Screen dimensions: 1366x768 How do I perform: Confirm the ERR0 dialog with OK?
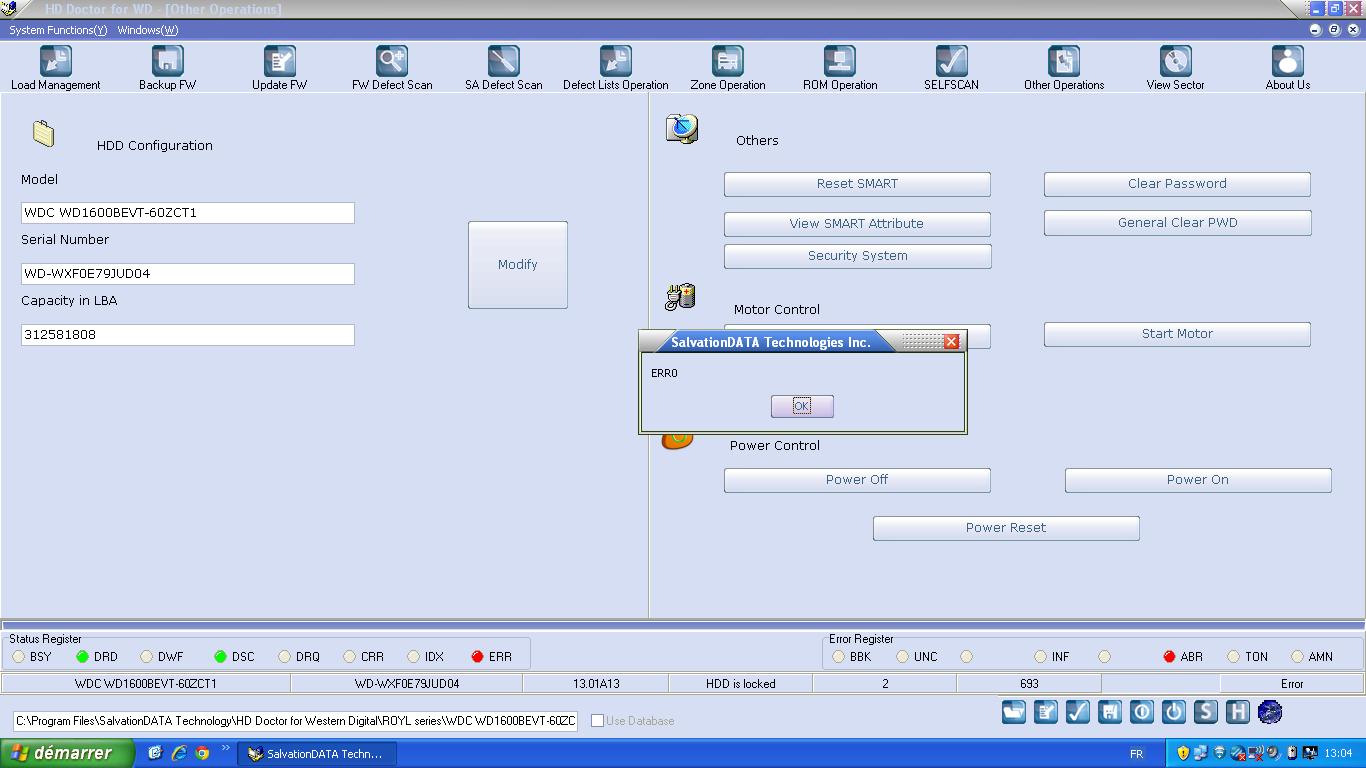[x=802, y=406]
